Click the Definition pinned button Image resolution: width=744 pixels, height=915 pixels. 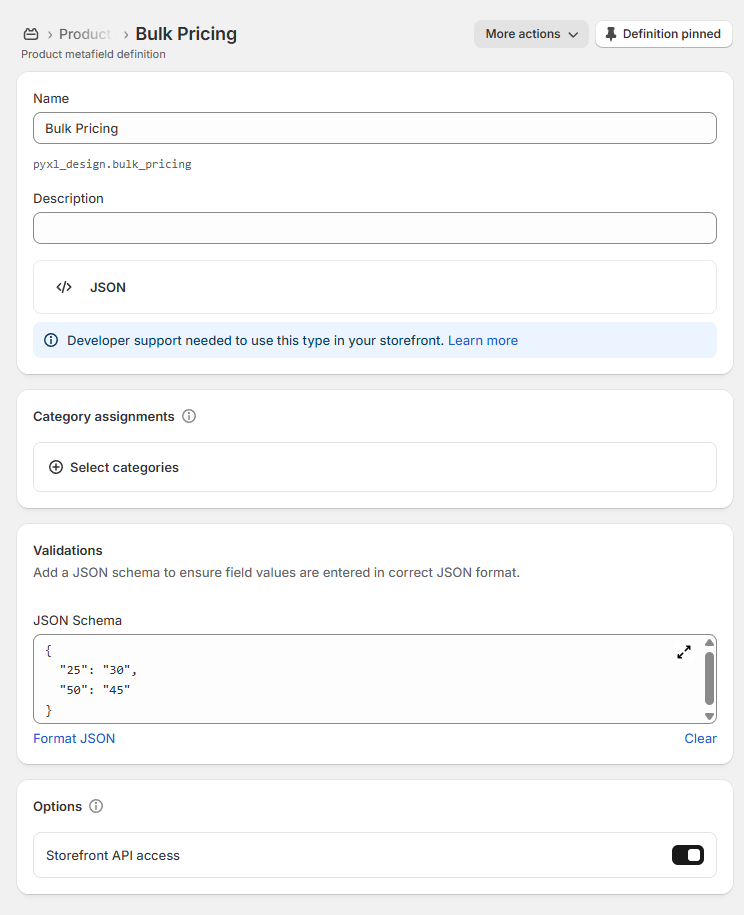coord(663,33)
